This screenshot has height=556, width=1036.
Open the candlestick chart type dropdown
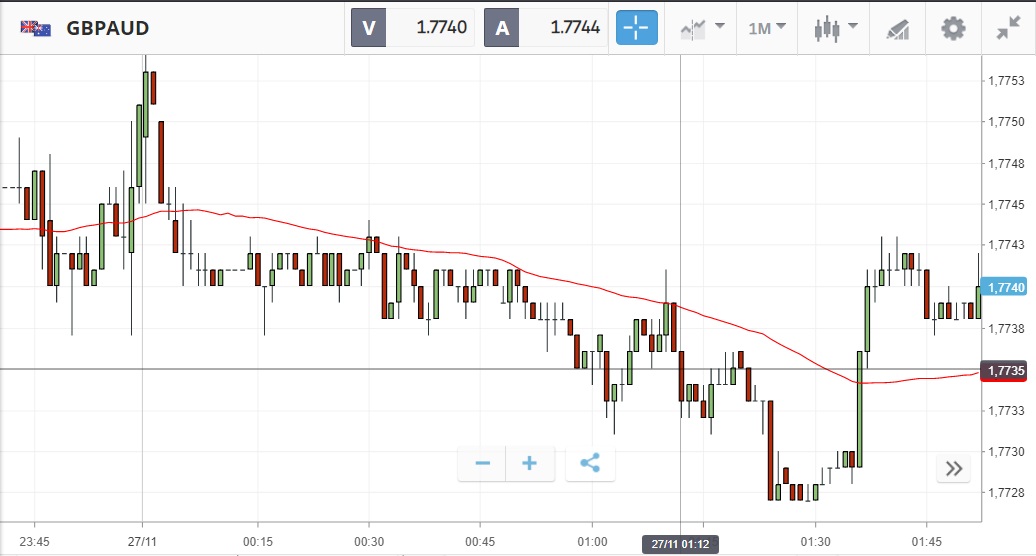pos(836,28)
